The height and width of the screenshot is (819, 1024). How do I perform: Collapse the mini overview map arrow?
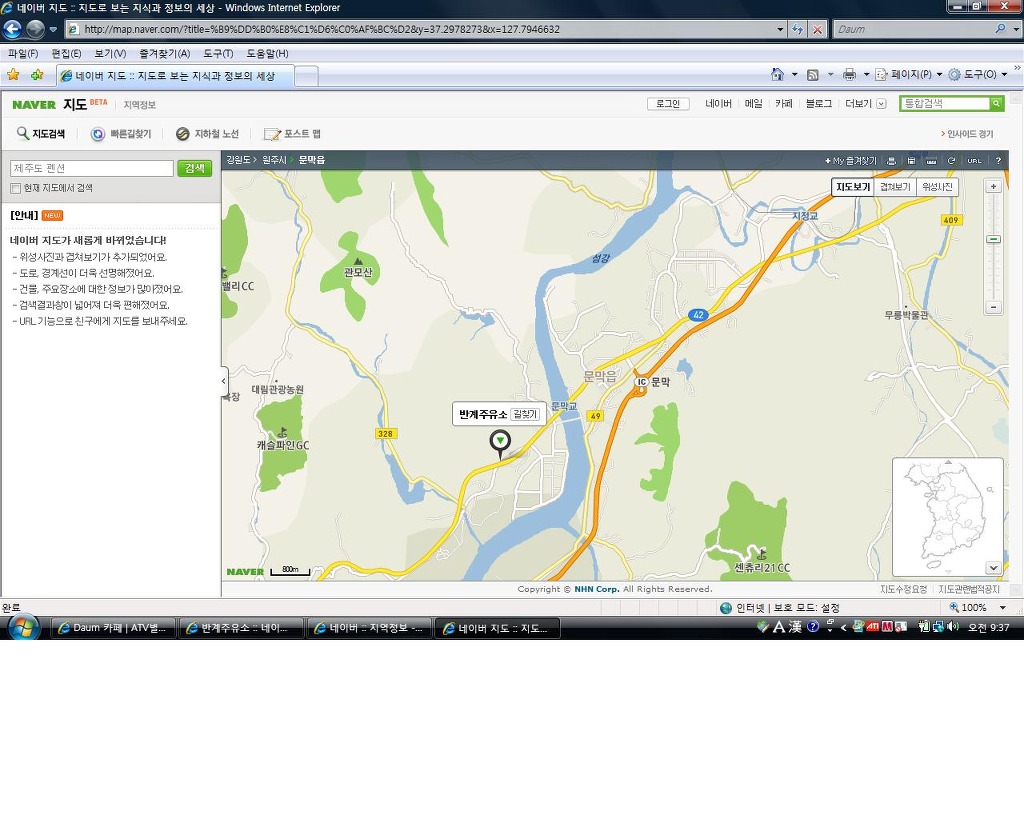coord(993,568)
